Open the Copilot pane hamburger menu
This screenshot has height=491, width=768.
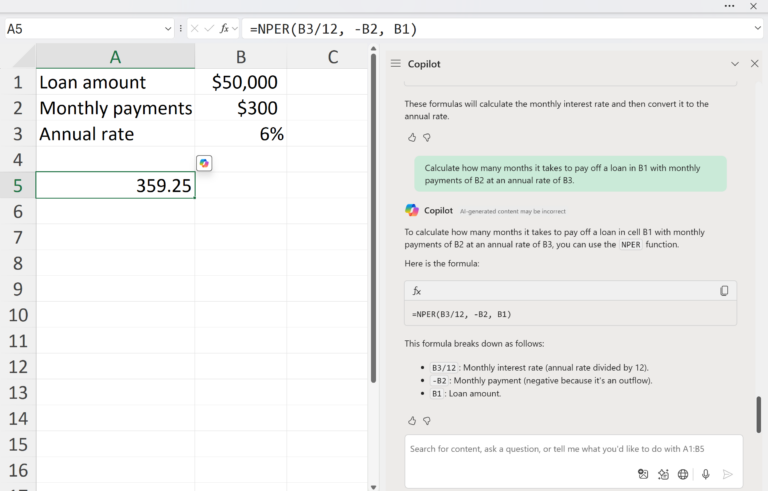point(396,63)
